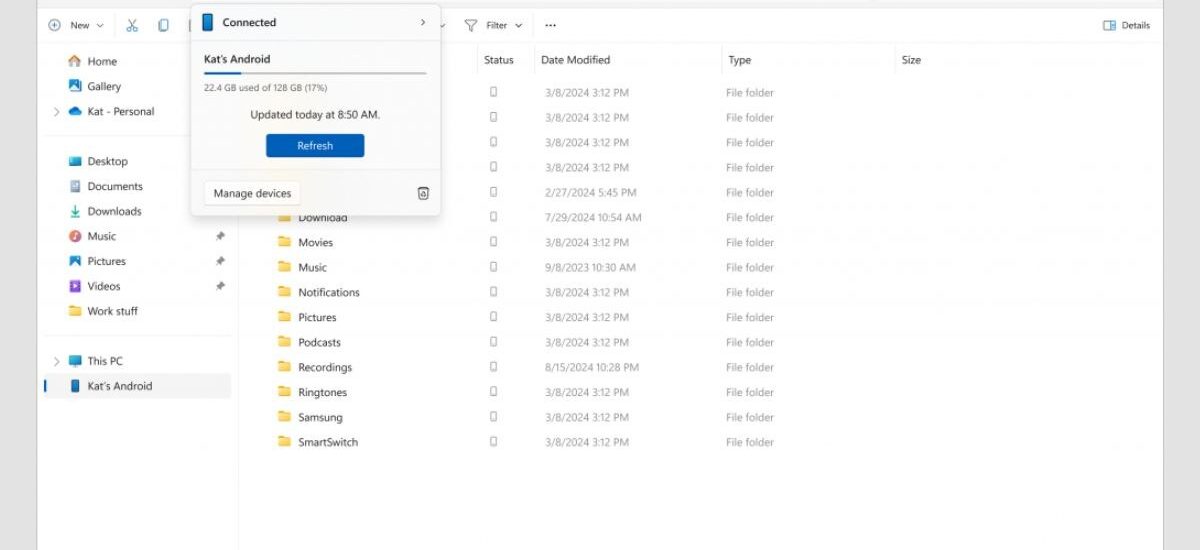Click the Copy icon in toolbar
This screenshot has height=550, width=1200.
pyautogui.click(x=163, y=25)
